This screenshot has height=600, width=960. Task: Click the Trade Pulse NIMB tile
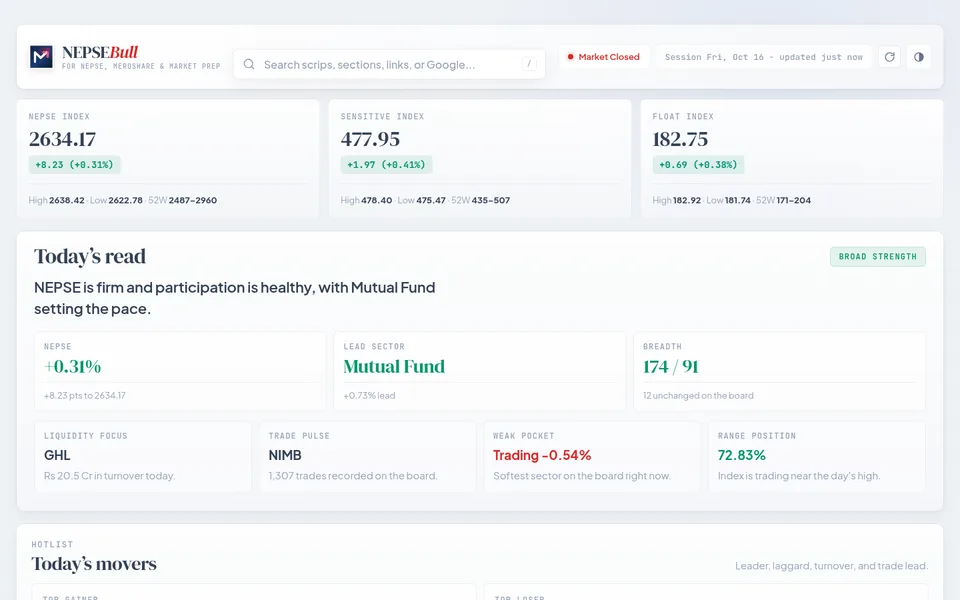pyautogui.click(x=368, y=457)
